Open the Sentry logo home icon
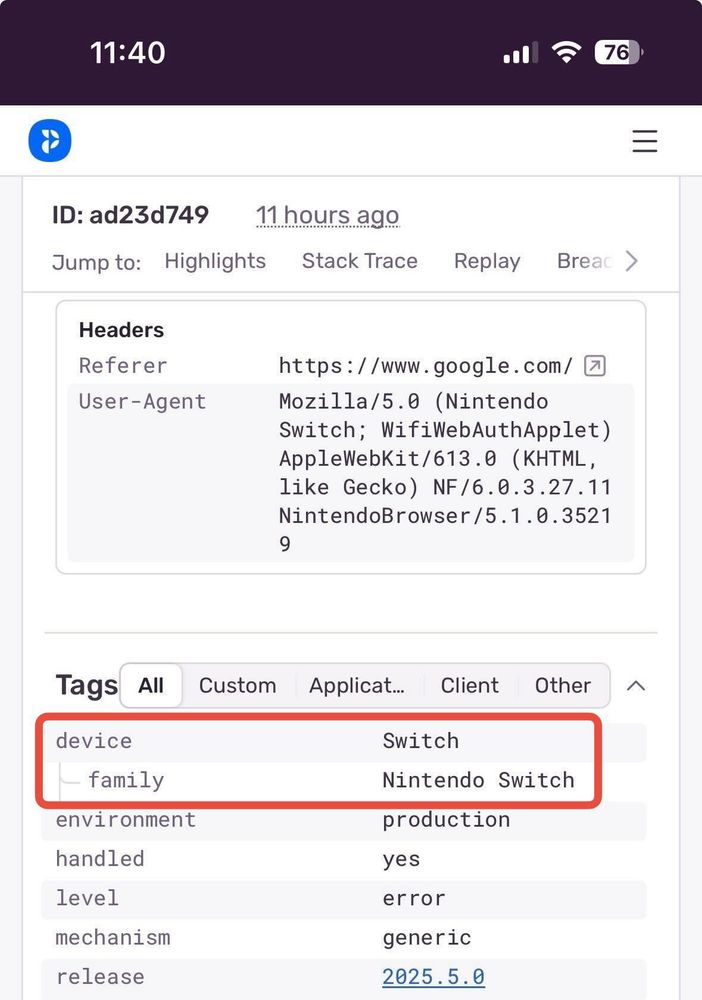 click(50, 140)
